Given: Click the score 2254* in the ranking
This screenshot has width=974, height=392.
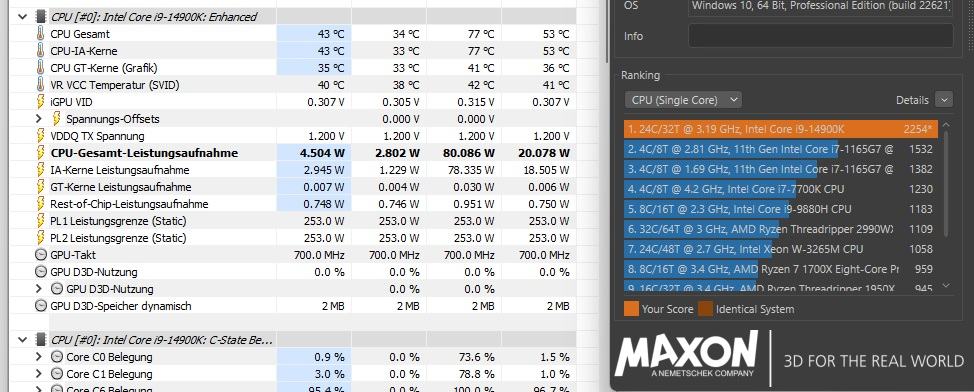Looking at the screenshot, I should click(x=918, y=129).
